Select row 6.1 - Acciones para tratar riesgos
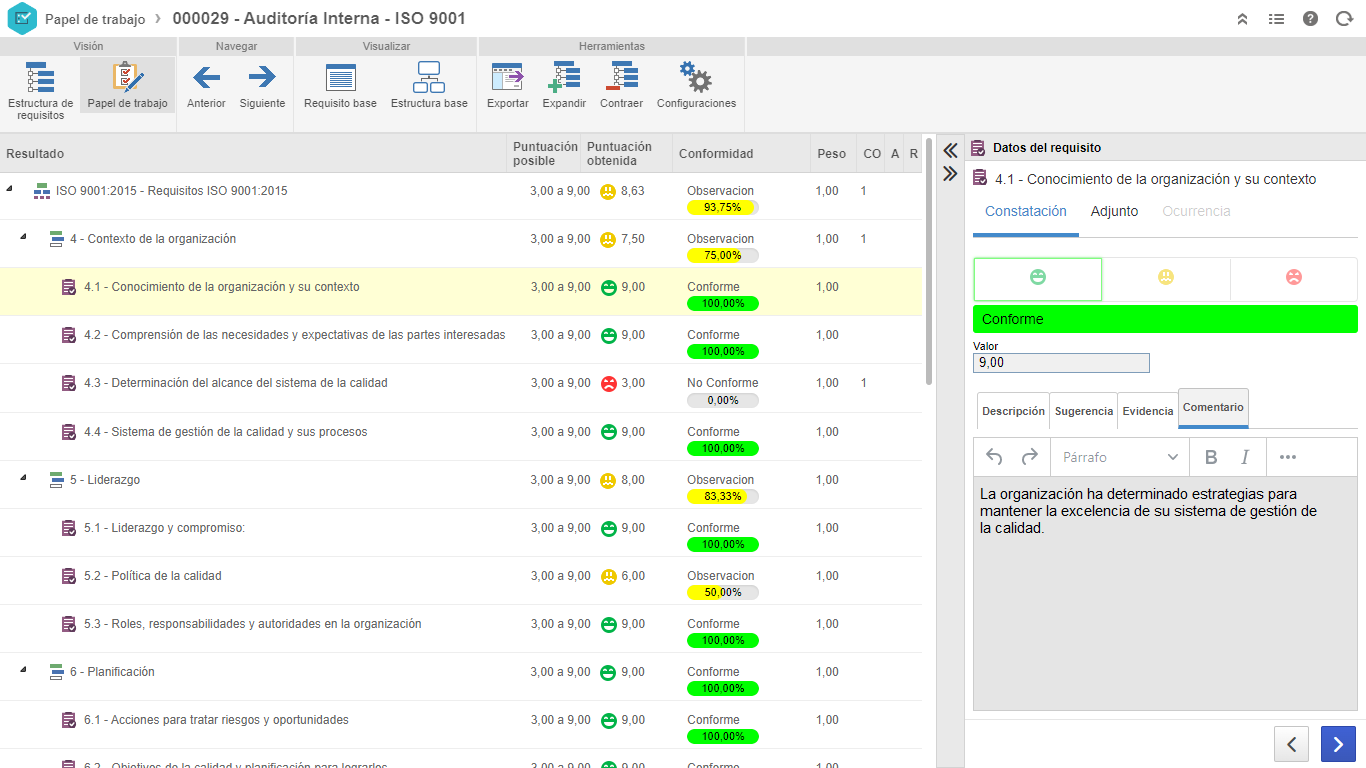 (x=461, y=725)
